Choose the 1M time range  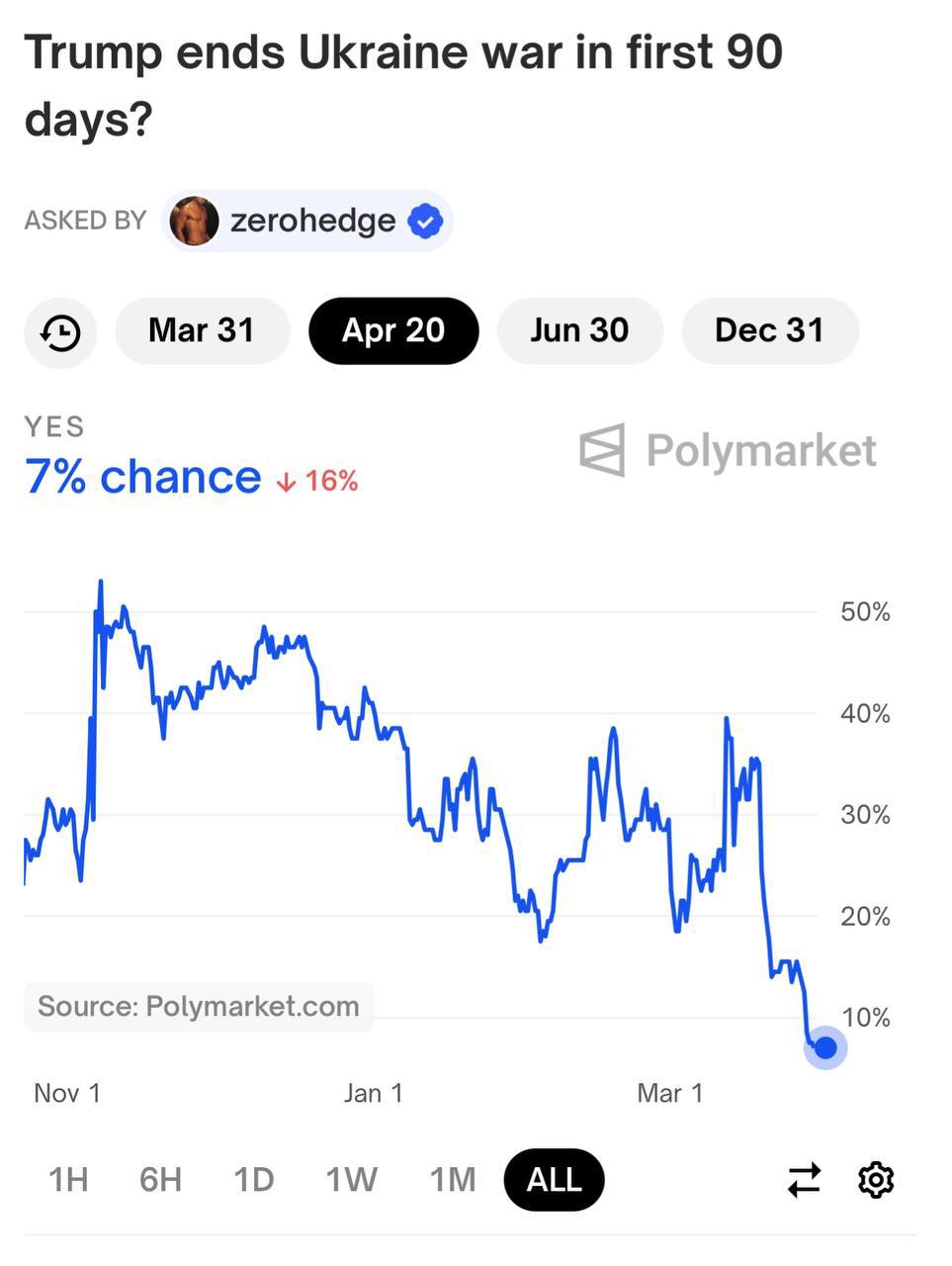[x=452, y=1180]
